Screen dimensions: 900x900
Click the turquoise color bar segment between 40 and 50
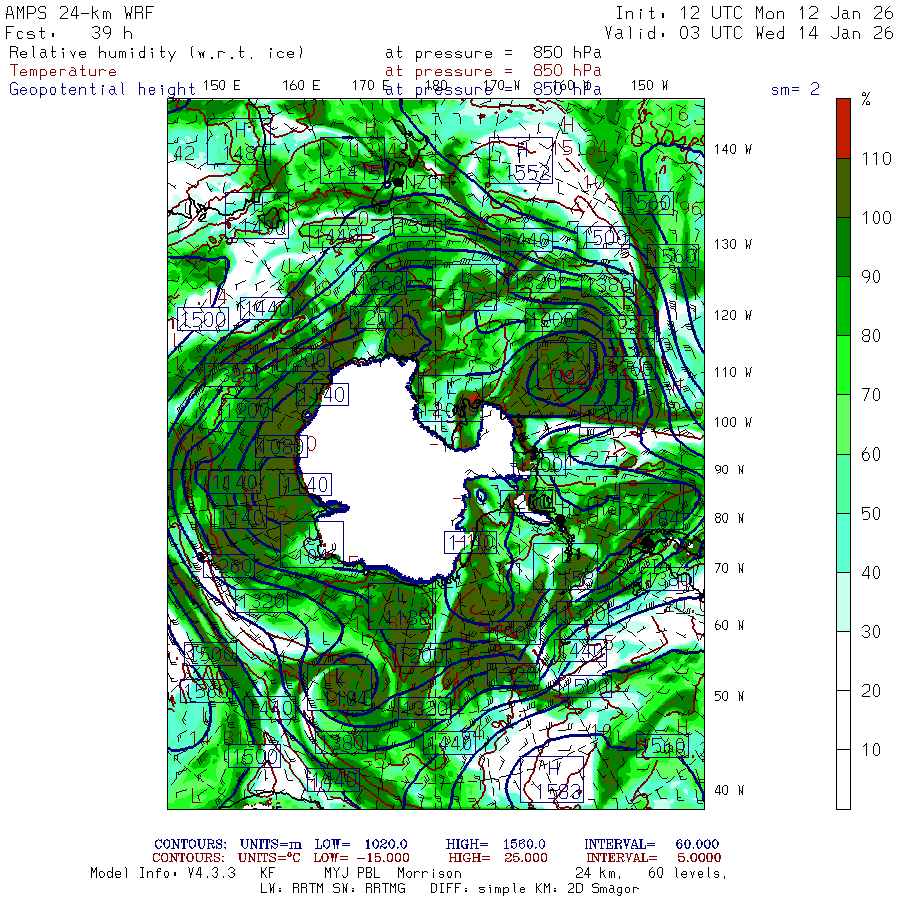(843, 542)
